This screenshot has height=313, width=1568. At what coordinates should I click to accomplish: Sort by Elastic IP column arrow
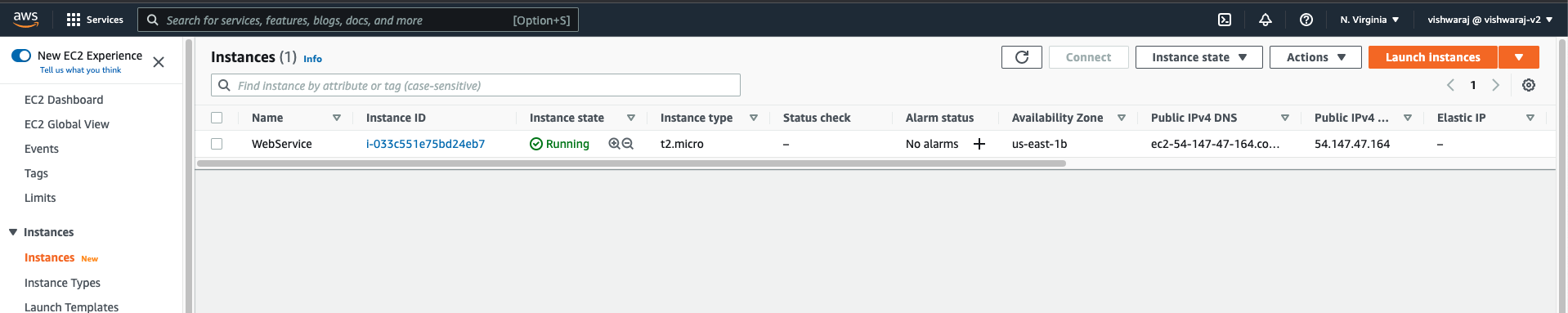point(1530,118)
